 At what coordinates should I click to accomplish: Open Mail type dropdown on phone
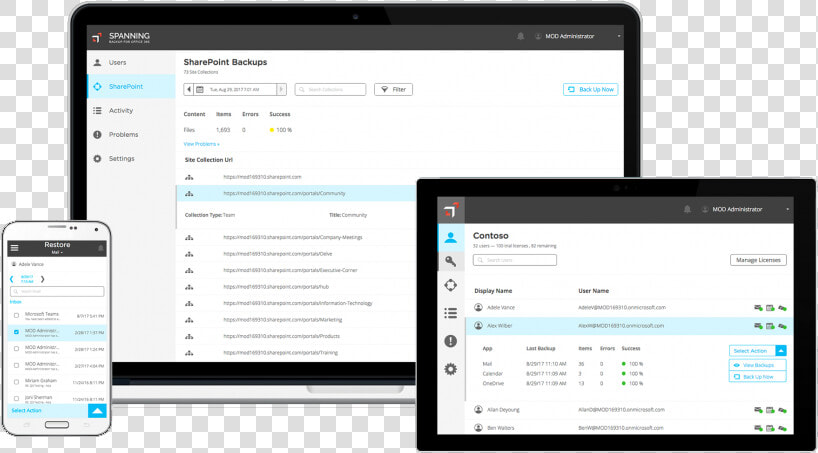click(x=57, y=253)
